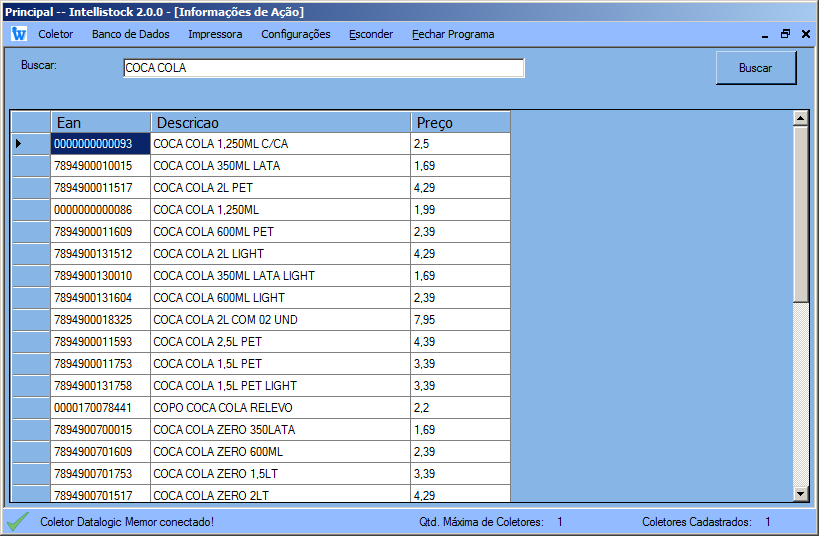The height and width of the screenshot is (536, 819).
Task: Click price cell 2,2
Action: coord(461,407)
